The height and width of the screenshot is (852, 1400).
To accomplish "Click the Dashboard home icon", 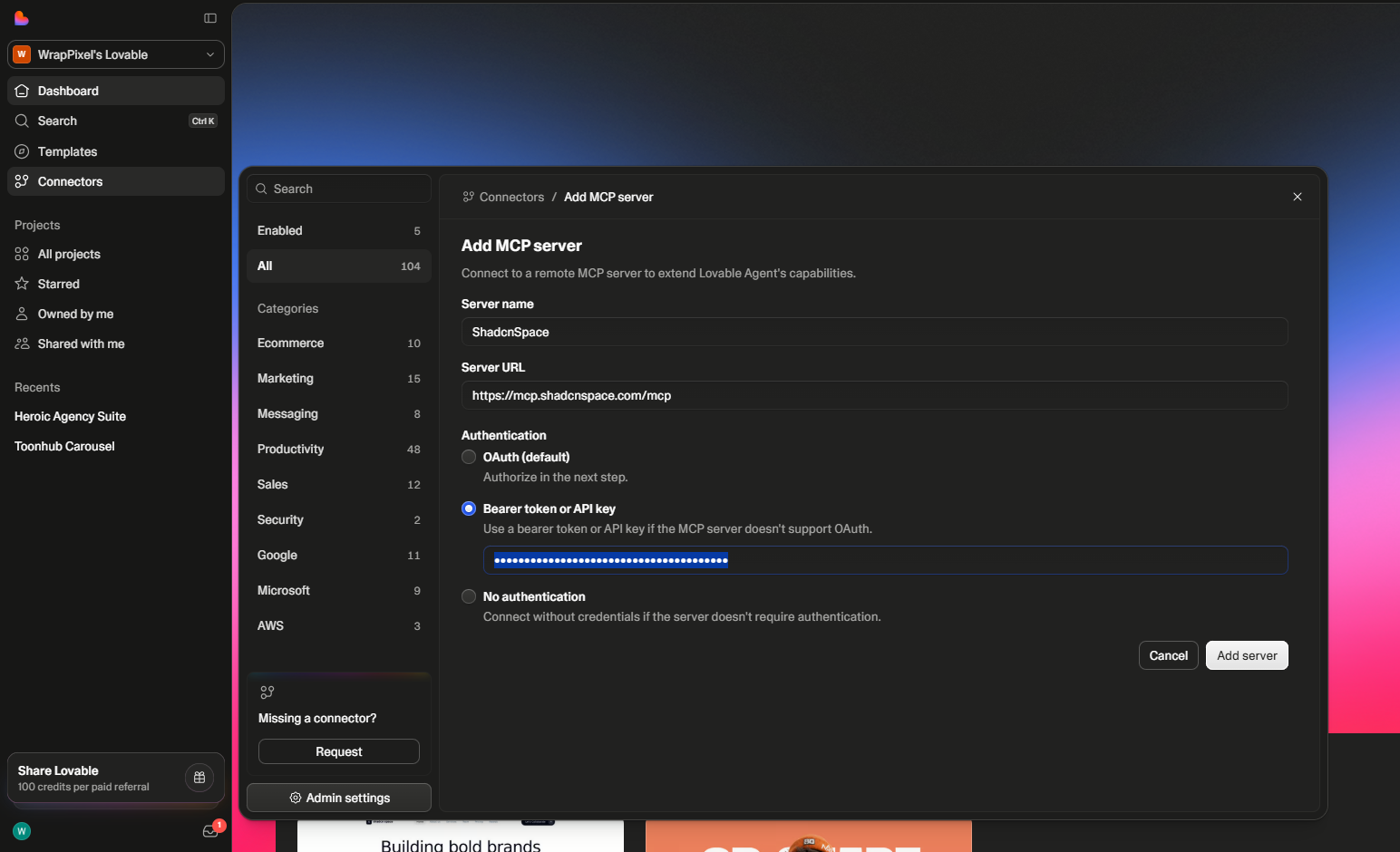I will pyautogui.click(x=22, y=91).
